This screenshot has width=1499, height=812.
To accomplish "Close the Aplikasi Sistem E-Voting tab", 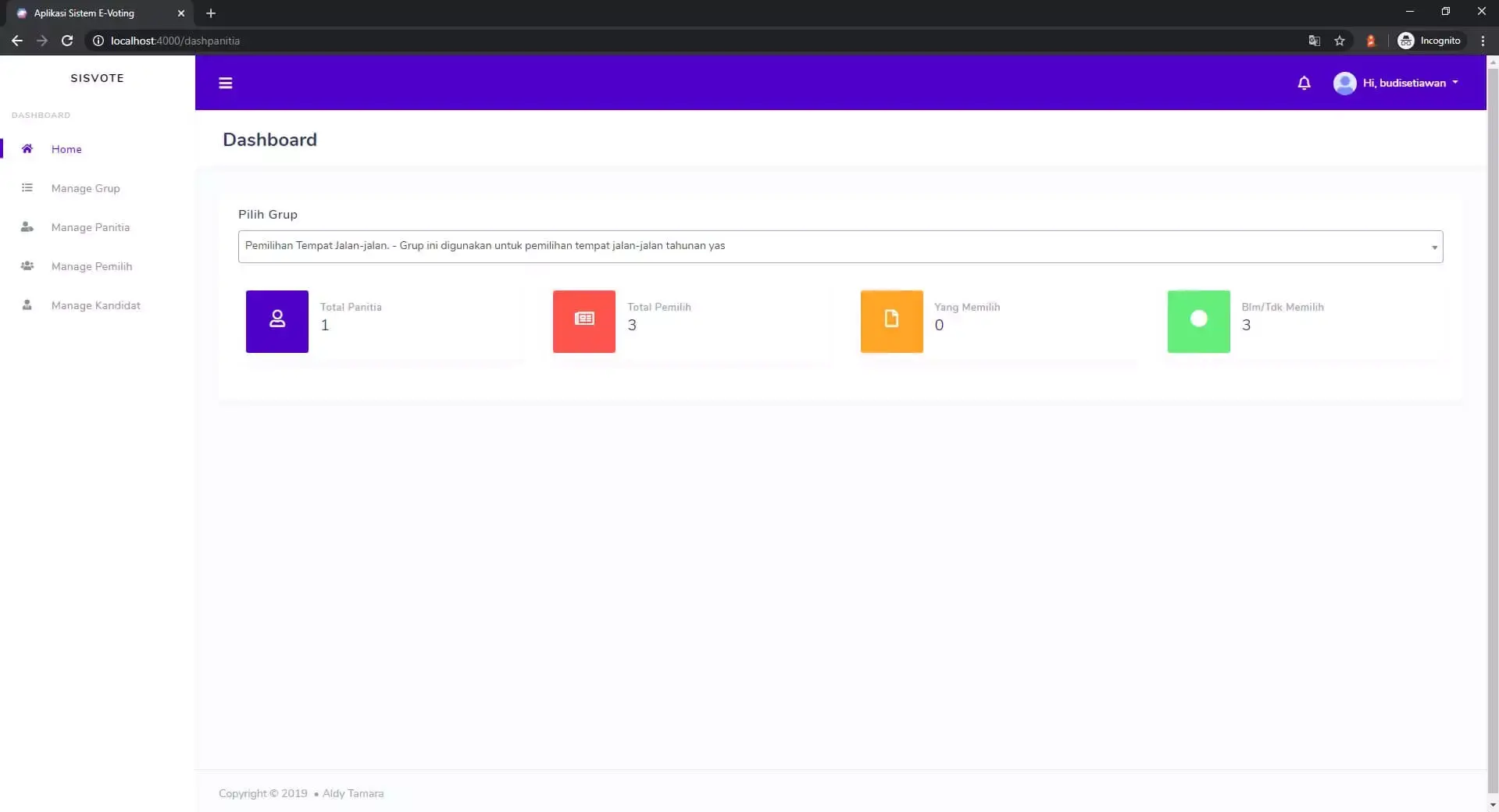I will (181, 13).
